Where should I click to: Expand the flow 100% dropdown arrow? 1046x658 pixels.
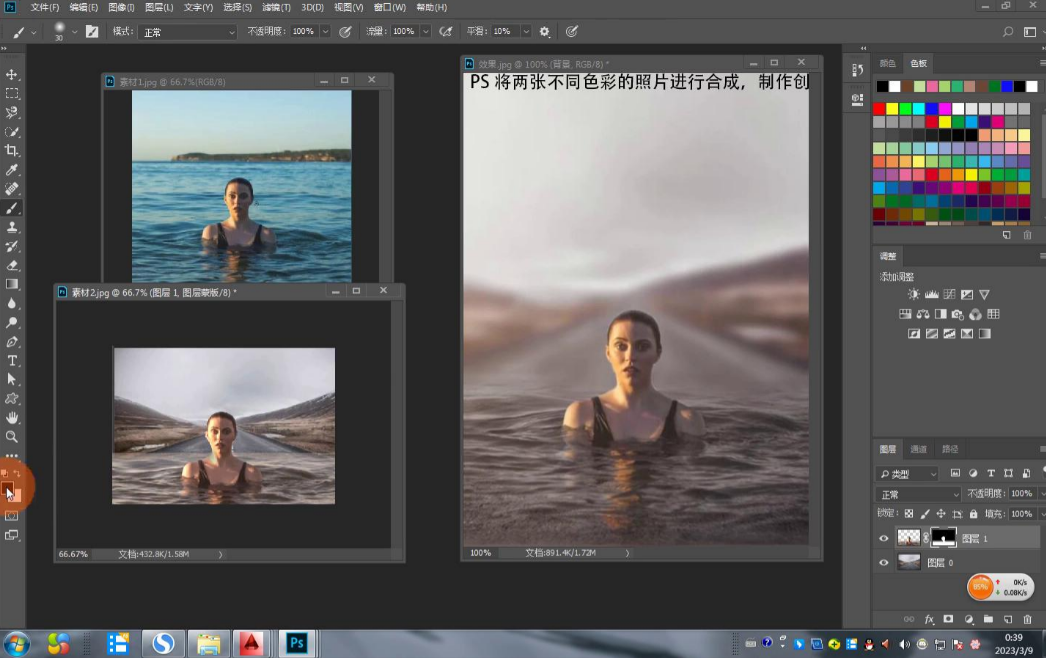[426, 31]
